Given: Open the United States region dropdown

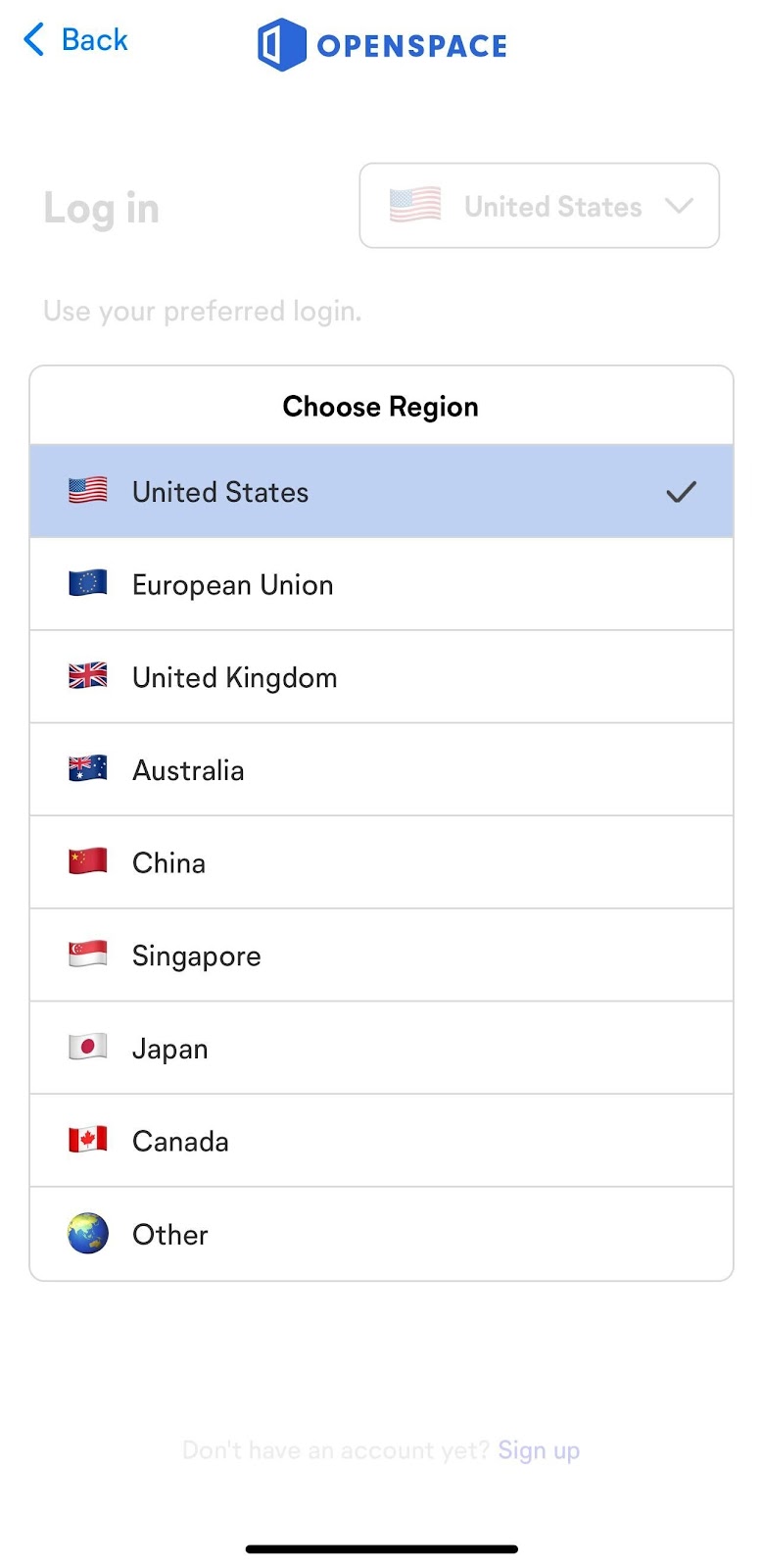Looking at the screenshot, I should (x=539, y=206).
